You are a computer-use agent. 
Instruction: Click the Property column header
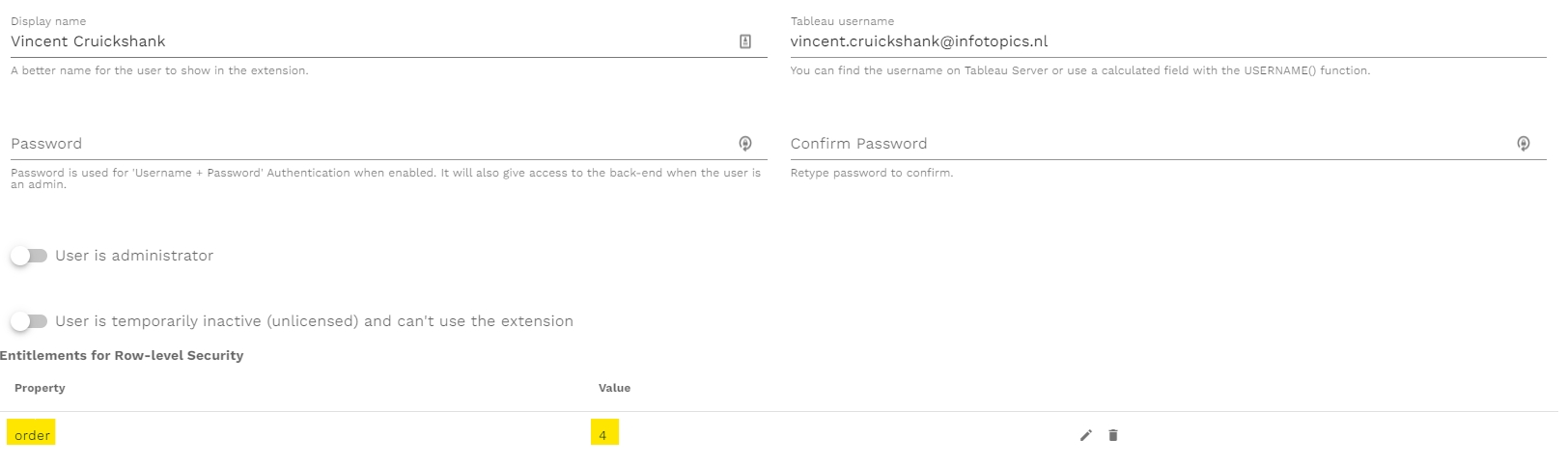40,388
